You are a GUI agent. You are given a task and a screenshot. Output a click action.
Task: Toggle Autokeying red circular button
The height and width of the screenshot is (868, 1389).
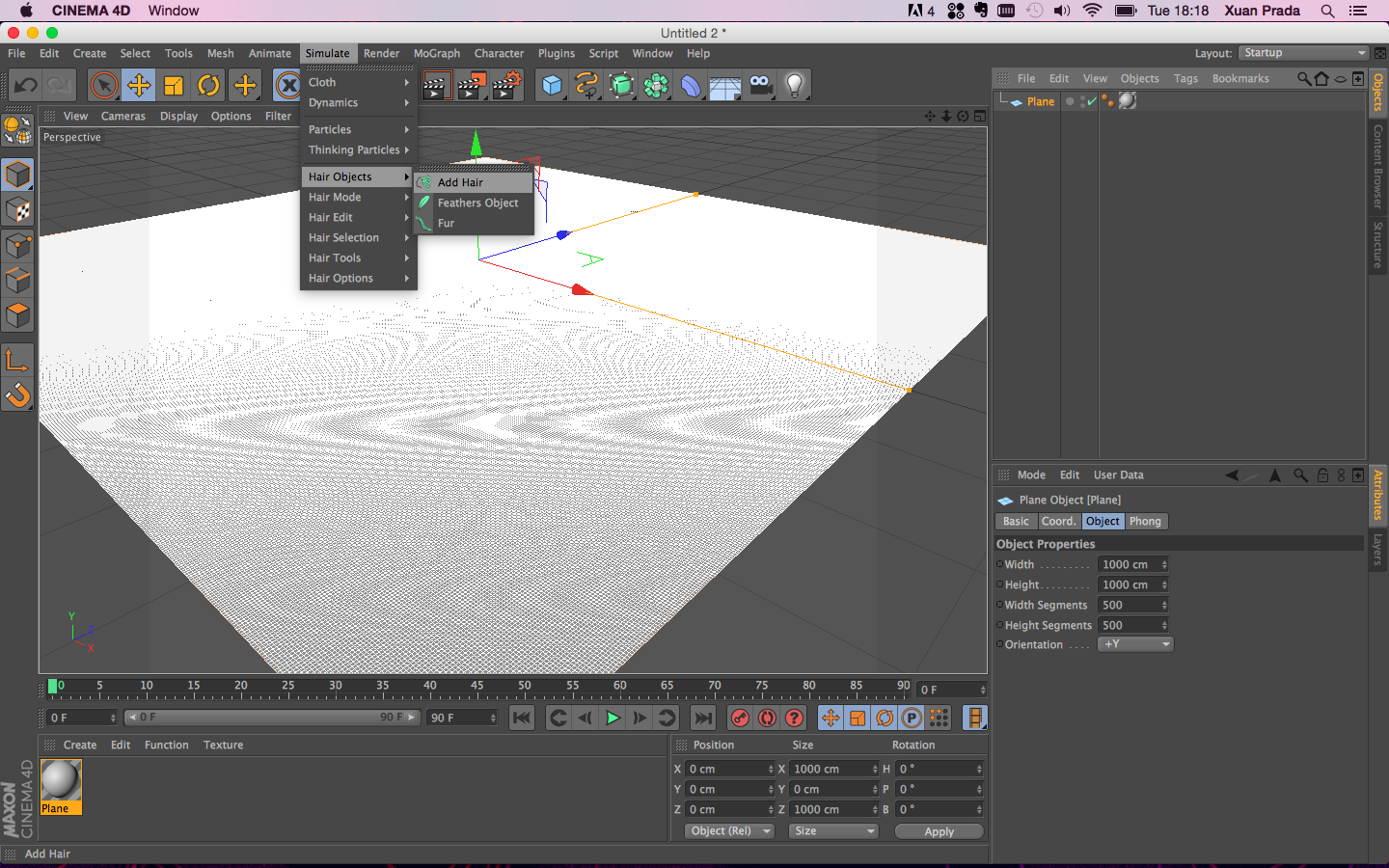coord(767,718)
